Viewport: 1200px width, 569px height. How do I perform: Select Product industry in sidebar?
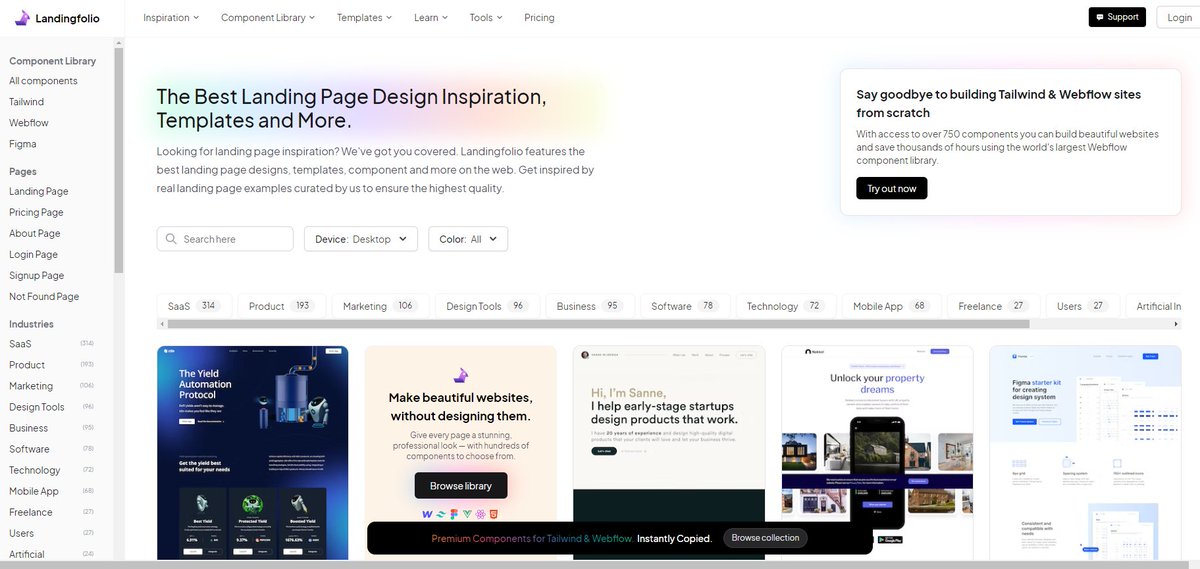pos(52,365)
